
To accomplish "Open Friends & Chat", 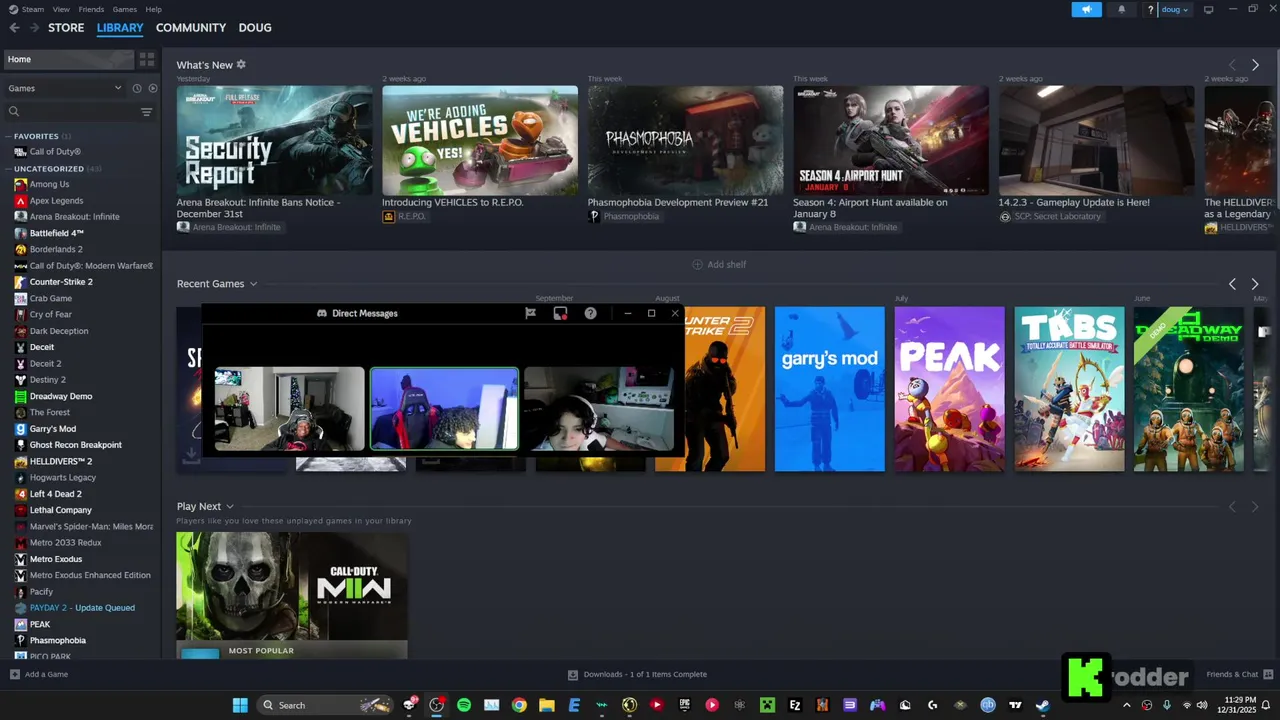I will (1239, 674).
